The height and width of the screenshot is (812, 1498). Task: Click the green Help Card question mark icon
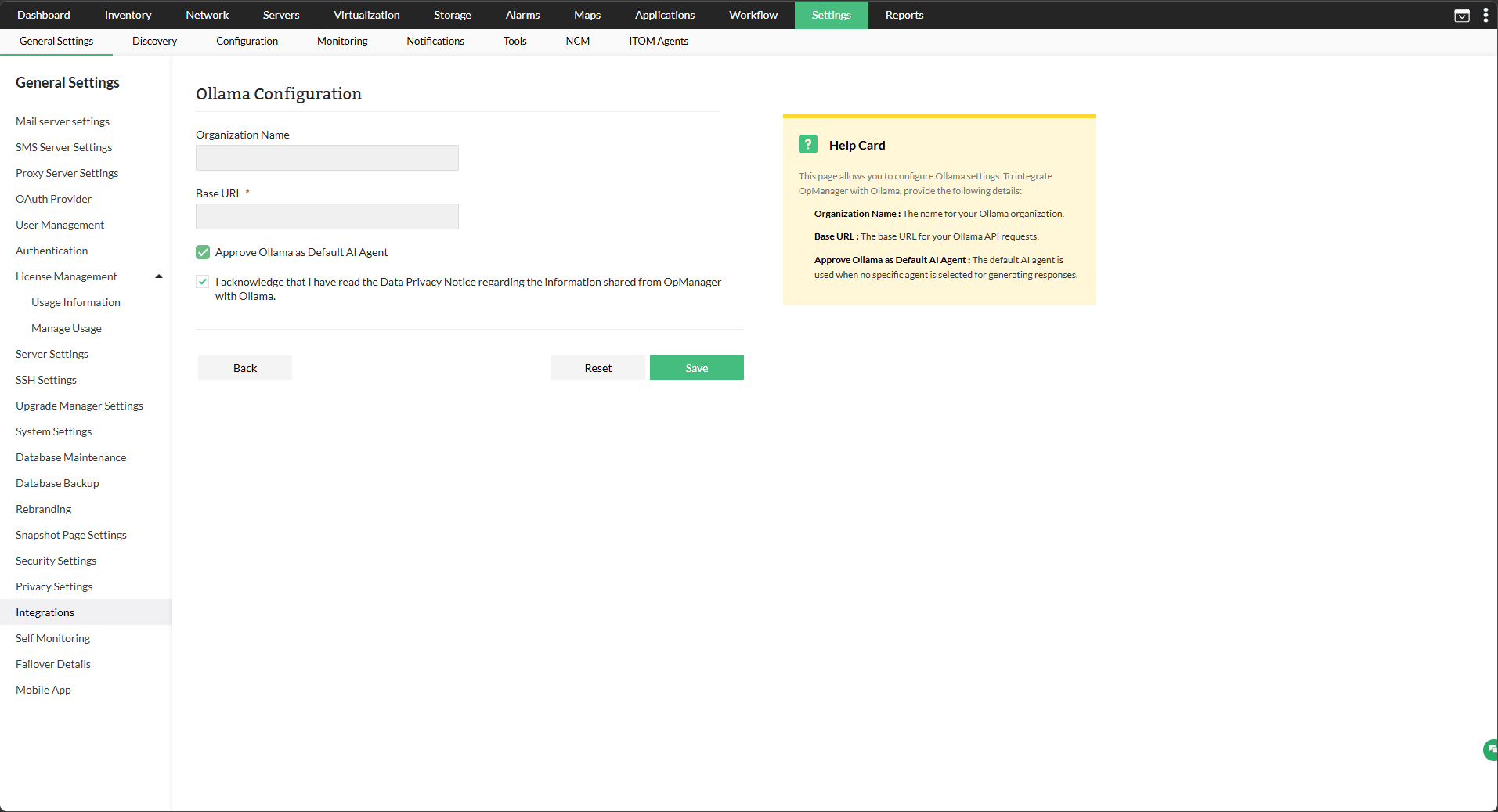coord(808,144)
